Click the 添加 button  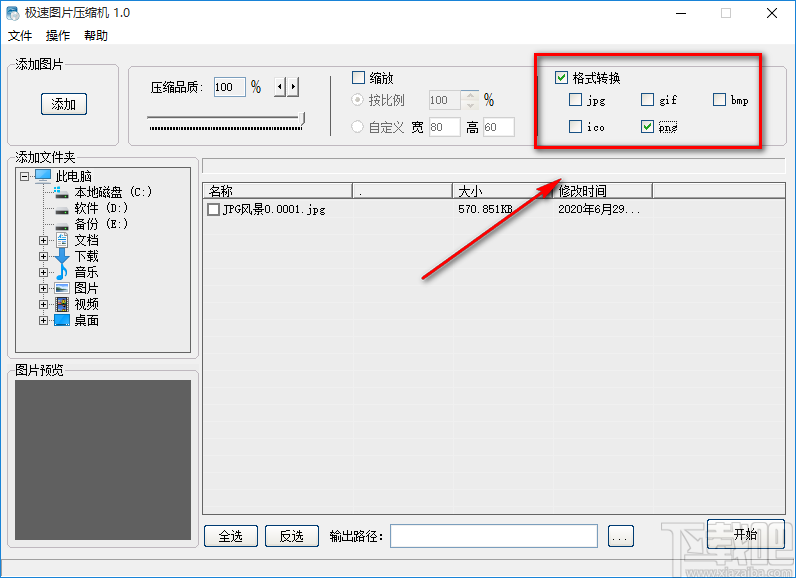coord(63,104)
